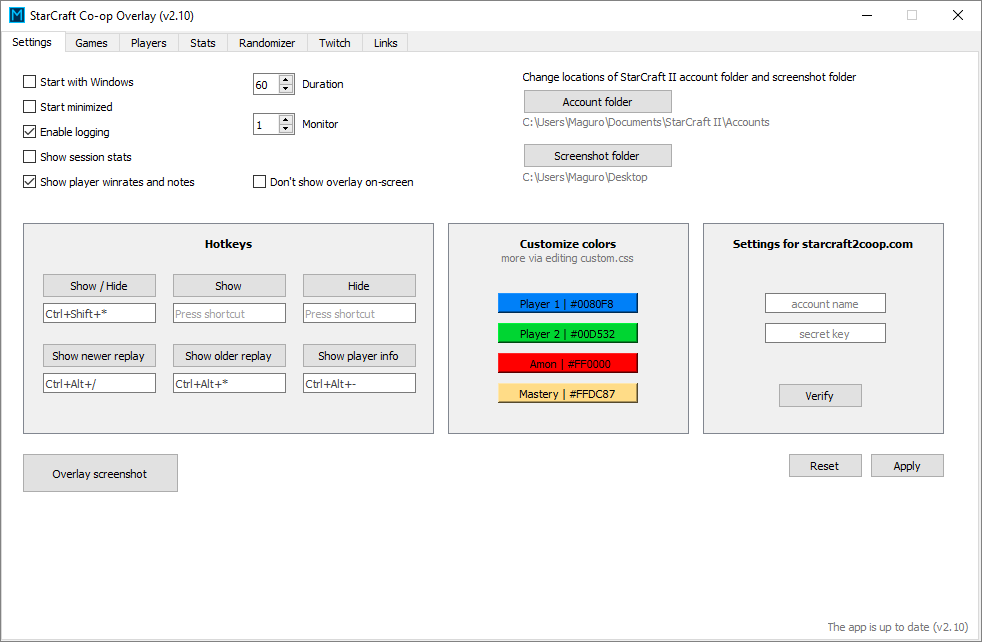Minimize the overlay window
The height and width of the screenshot is (642, 982).
pos(867,15)
